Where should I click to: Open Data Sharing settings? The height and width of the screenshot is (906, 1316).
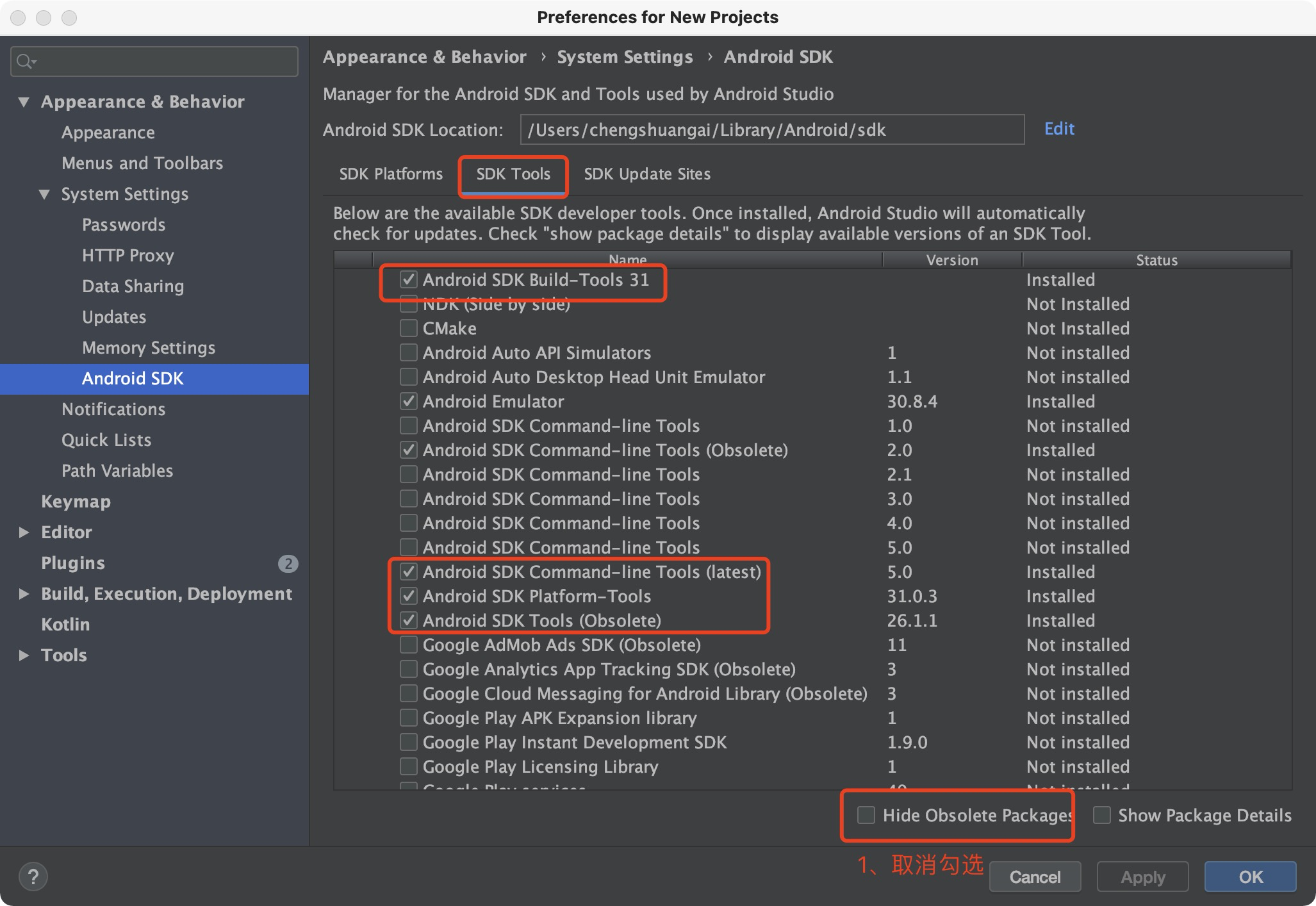133,286
